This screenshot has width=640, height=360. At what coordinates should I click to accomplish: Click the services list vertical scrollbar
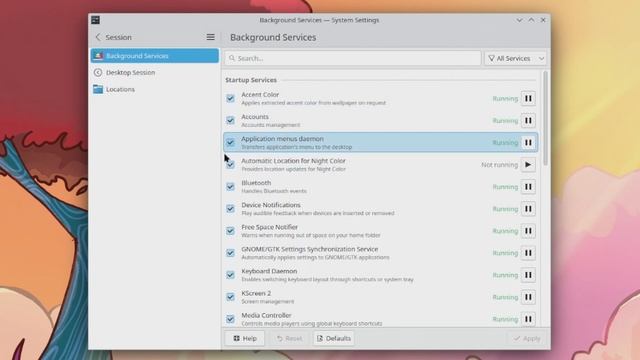(x=545, y=118)
